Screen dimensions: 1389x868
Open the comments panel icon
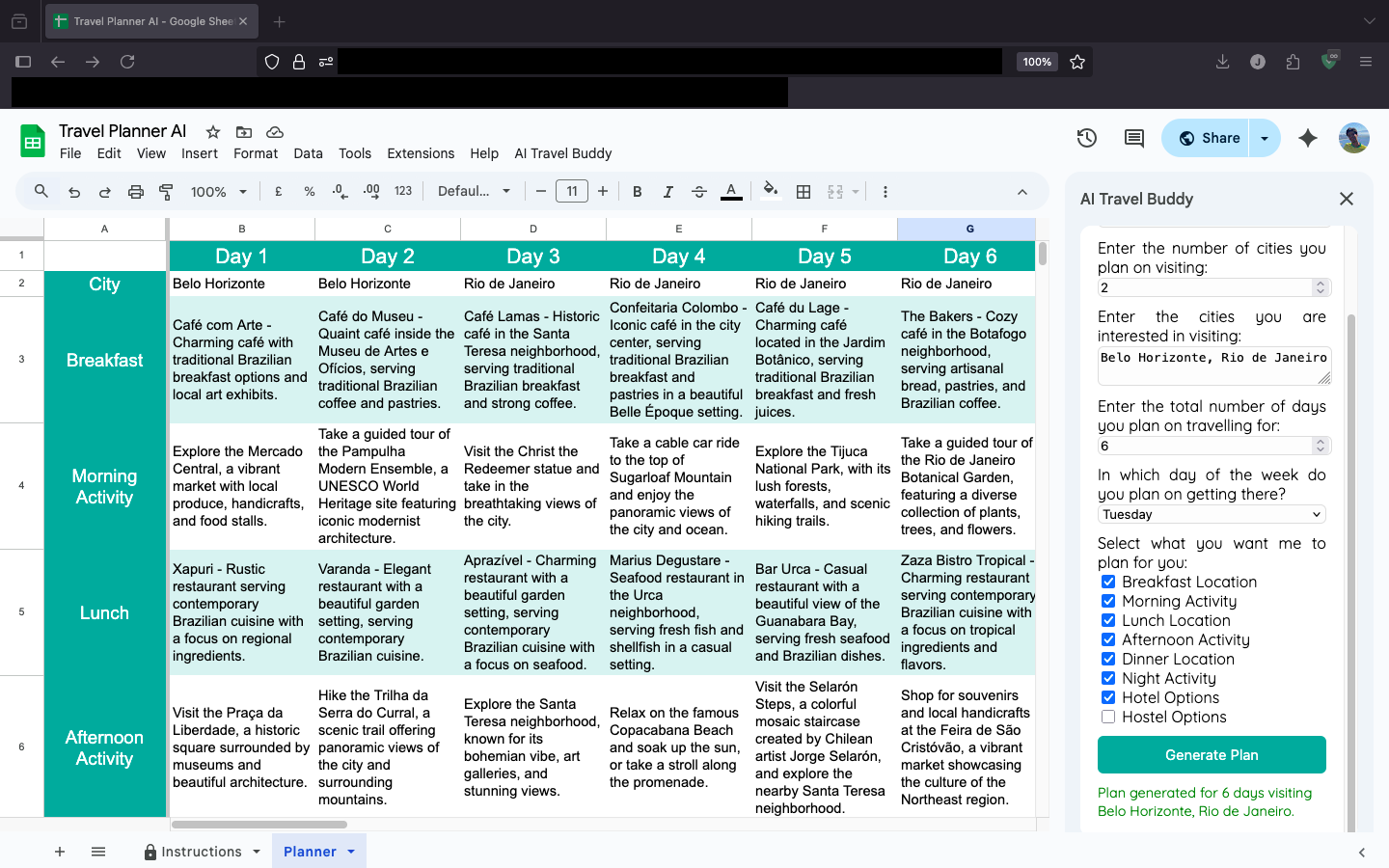(1134, 138)
